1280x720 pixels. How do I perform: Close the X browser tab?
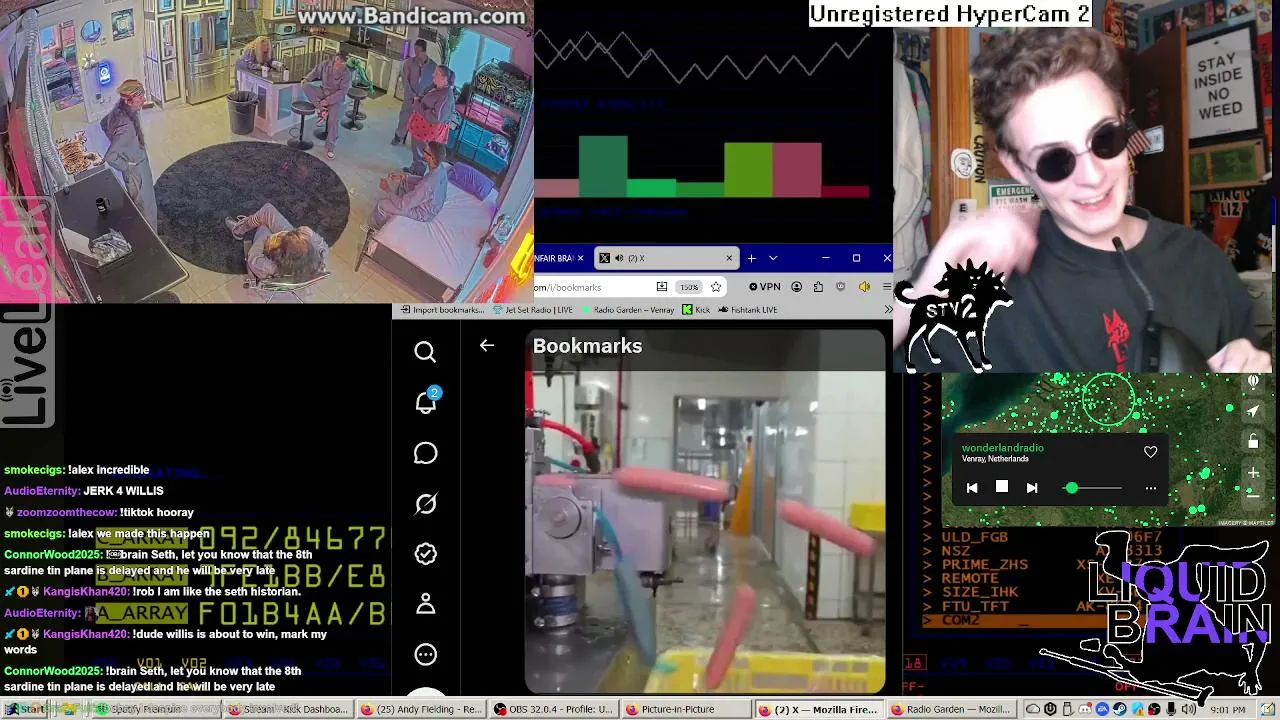point(728,258)
